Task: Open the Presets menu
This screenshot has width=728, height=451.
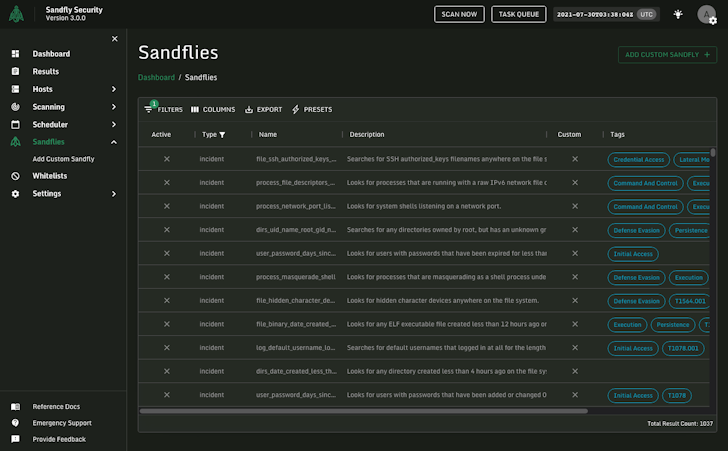Action: click(x=312, y=110)
